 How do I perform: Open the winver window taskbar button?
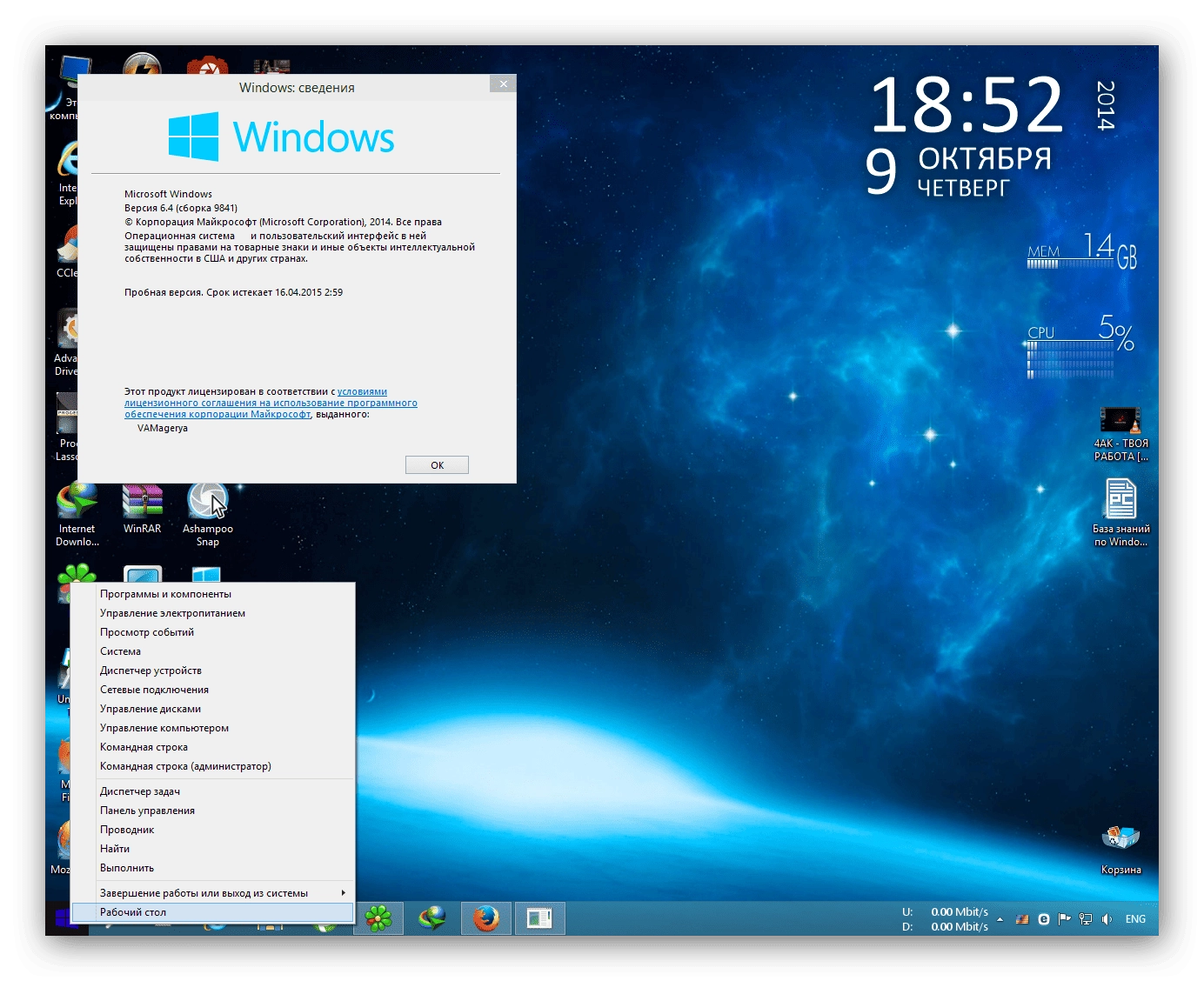540,918
